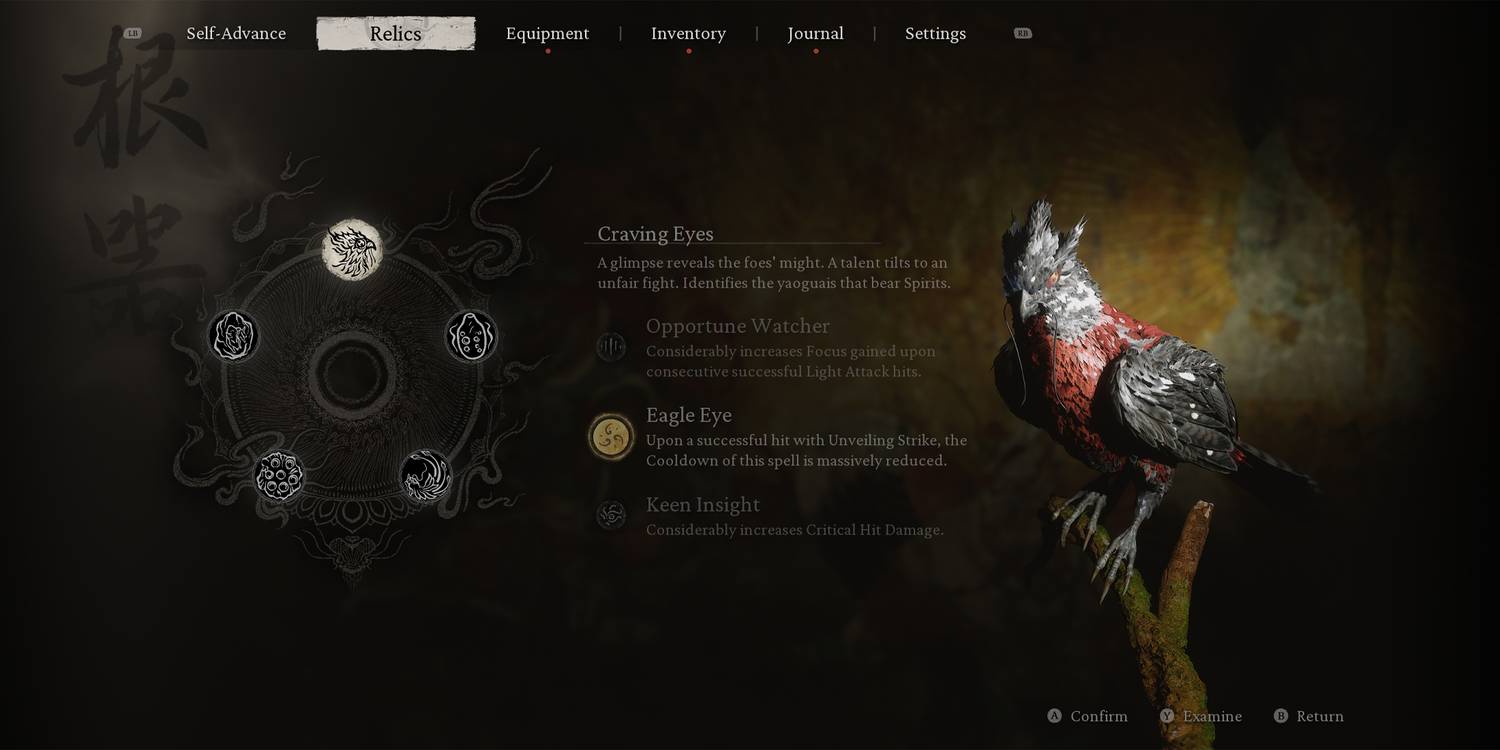Open the Self-Advance tab
The height and width of the screenshot is (750, 1500).
236,33
